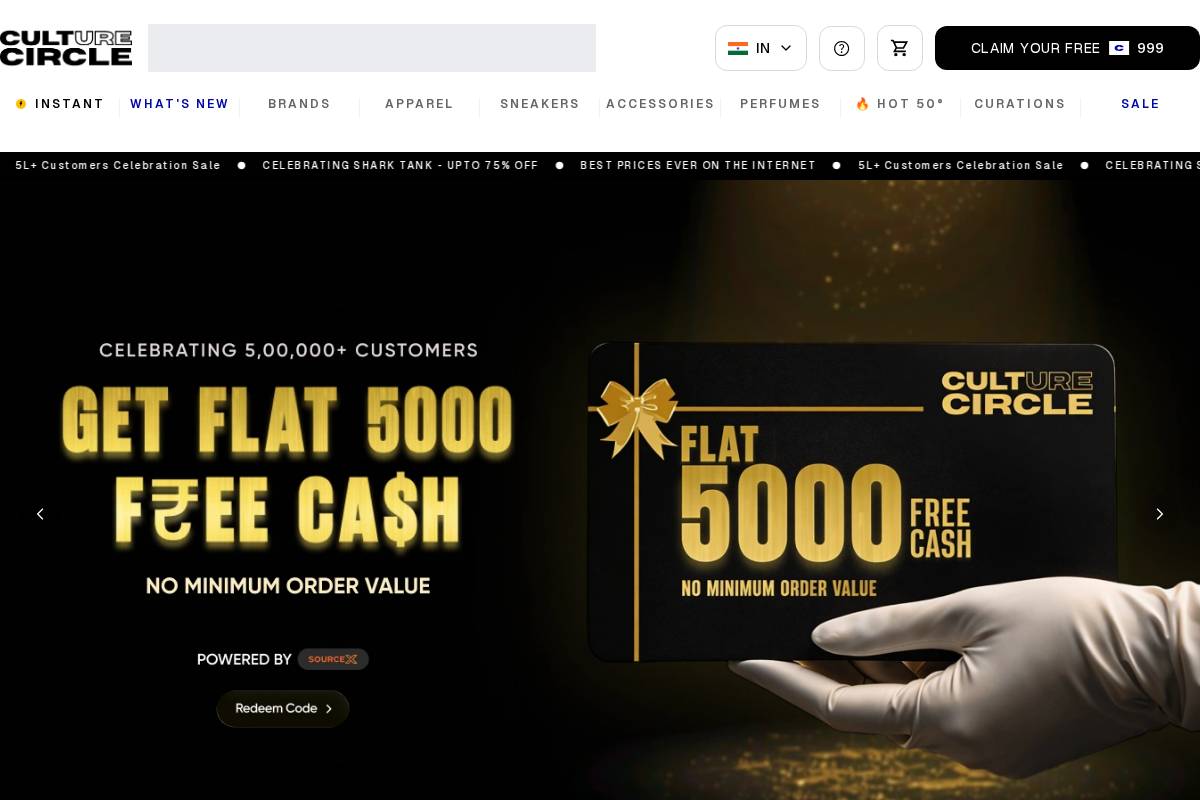Open the SNEAKERS menu
This screenshot has width=1200, height=800.
[x=540, y=104]
